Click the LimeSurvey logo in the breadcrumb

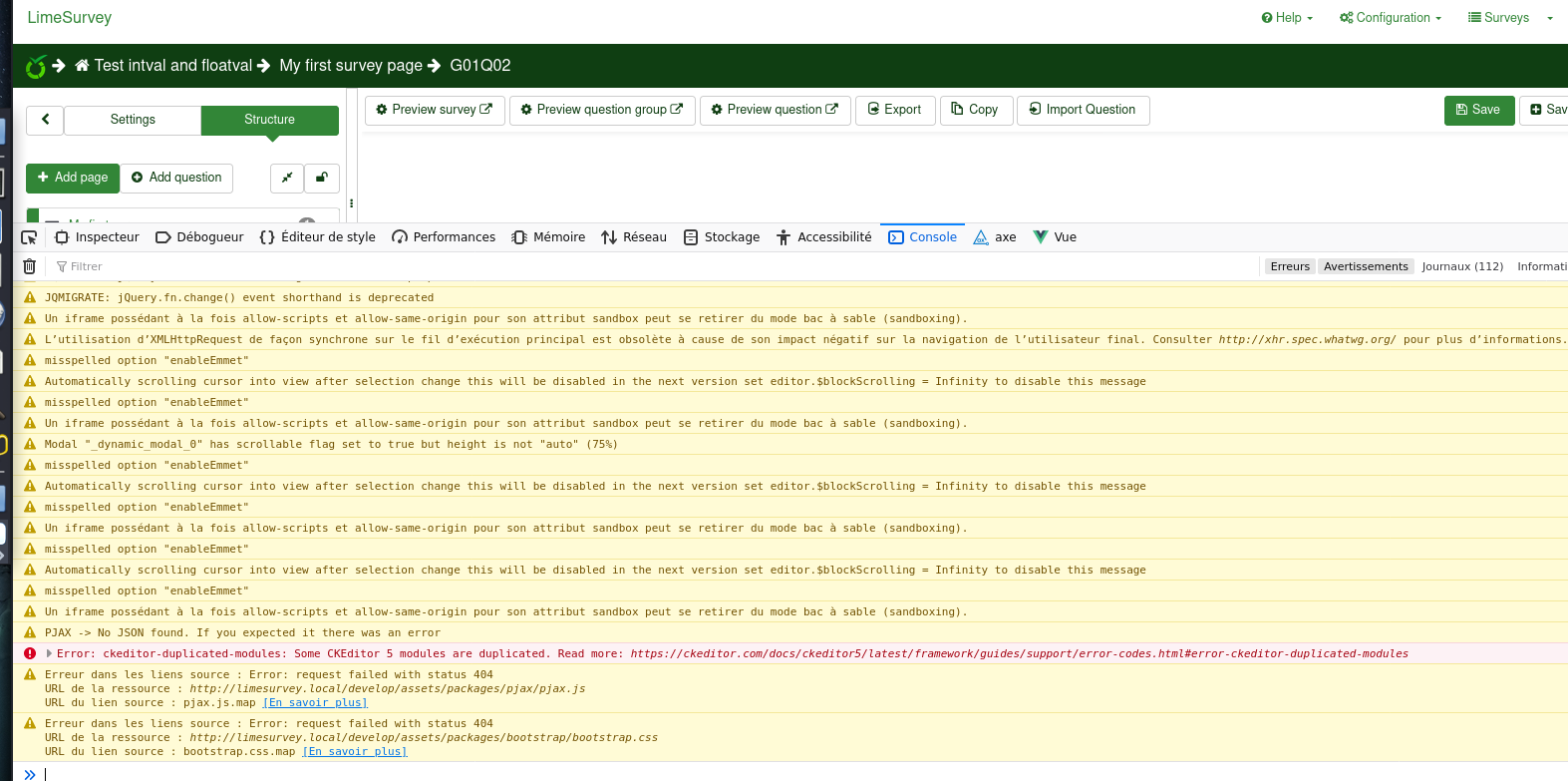pos(36,67)
